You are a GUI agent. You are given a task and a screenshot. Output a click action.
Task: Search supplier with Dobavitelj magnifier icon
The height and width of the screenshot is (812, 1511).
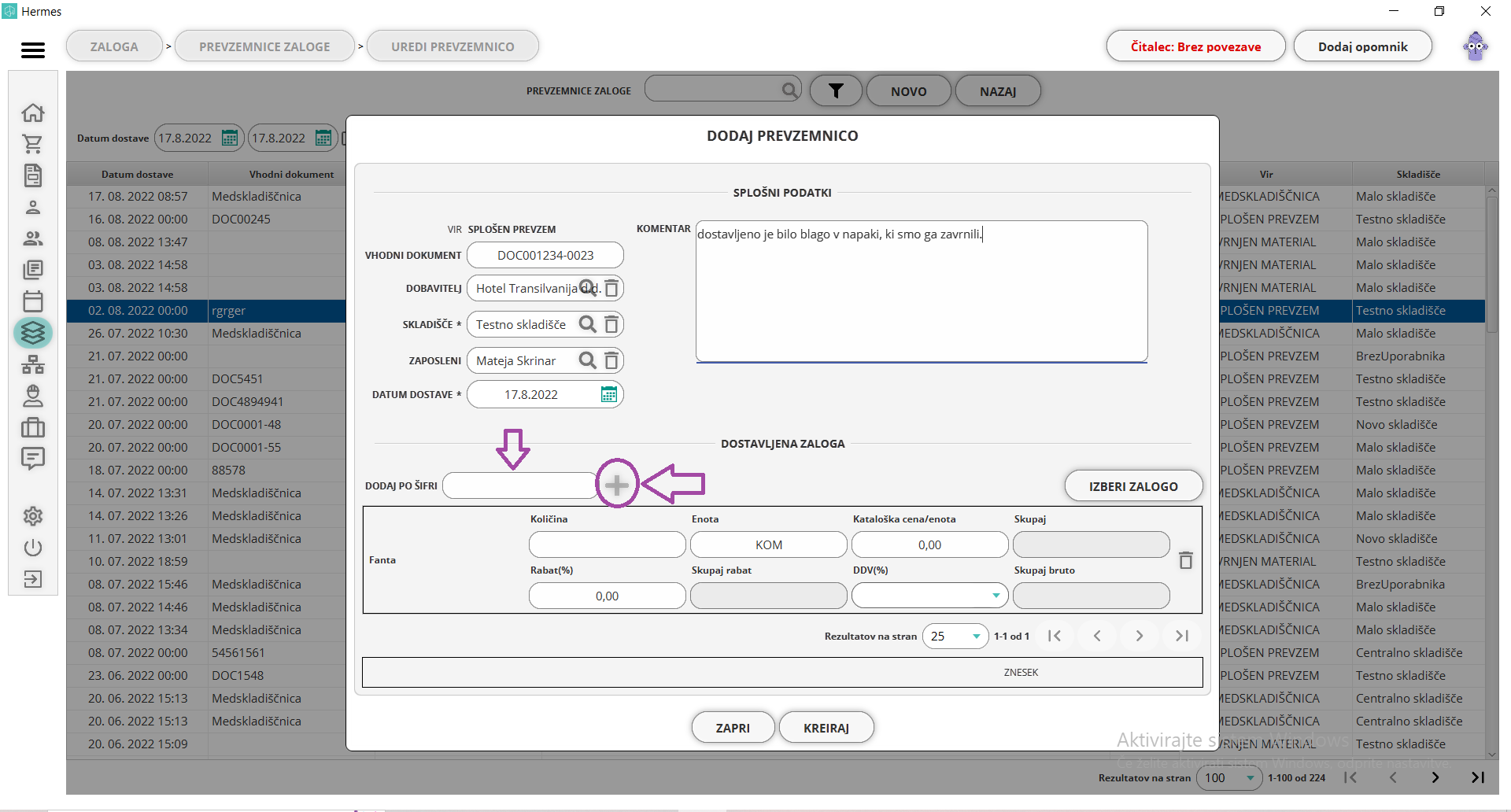tap(587, 288)
